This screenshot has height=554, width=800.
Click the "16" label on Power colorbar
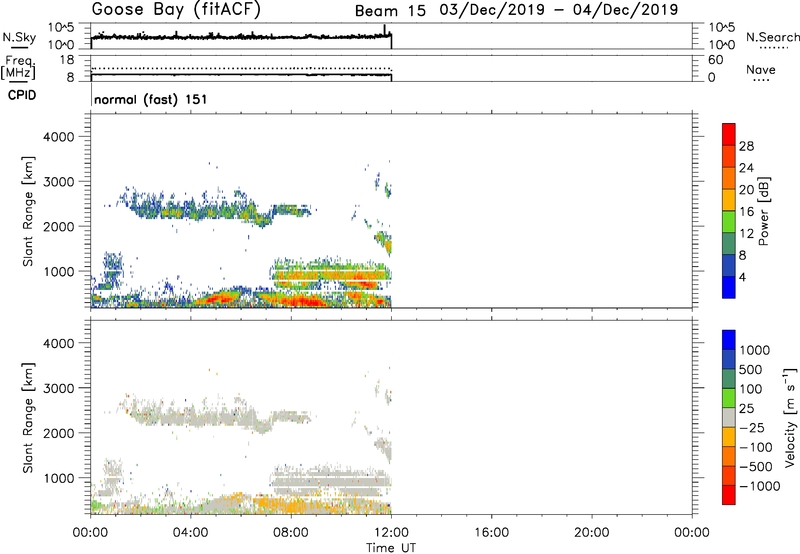tap(746, 212)
